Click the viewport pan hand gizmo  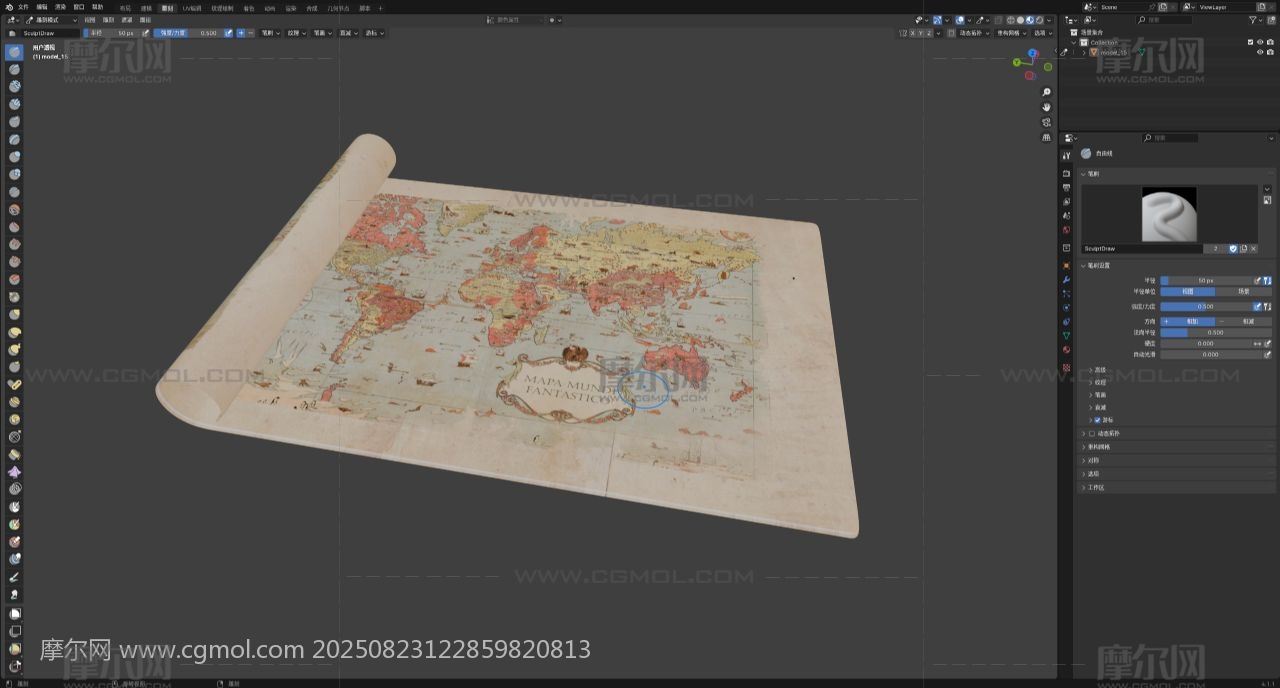pos(1046,107)
